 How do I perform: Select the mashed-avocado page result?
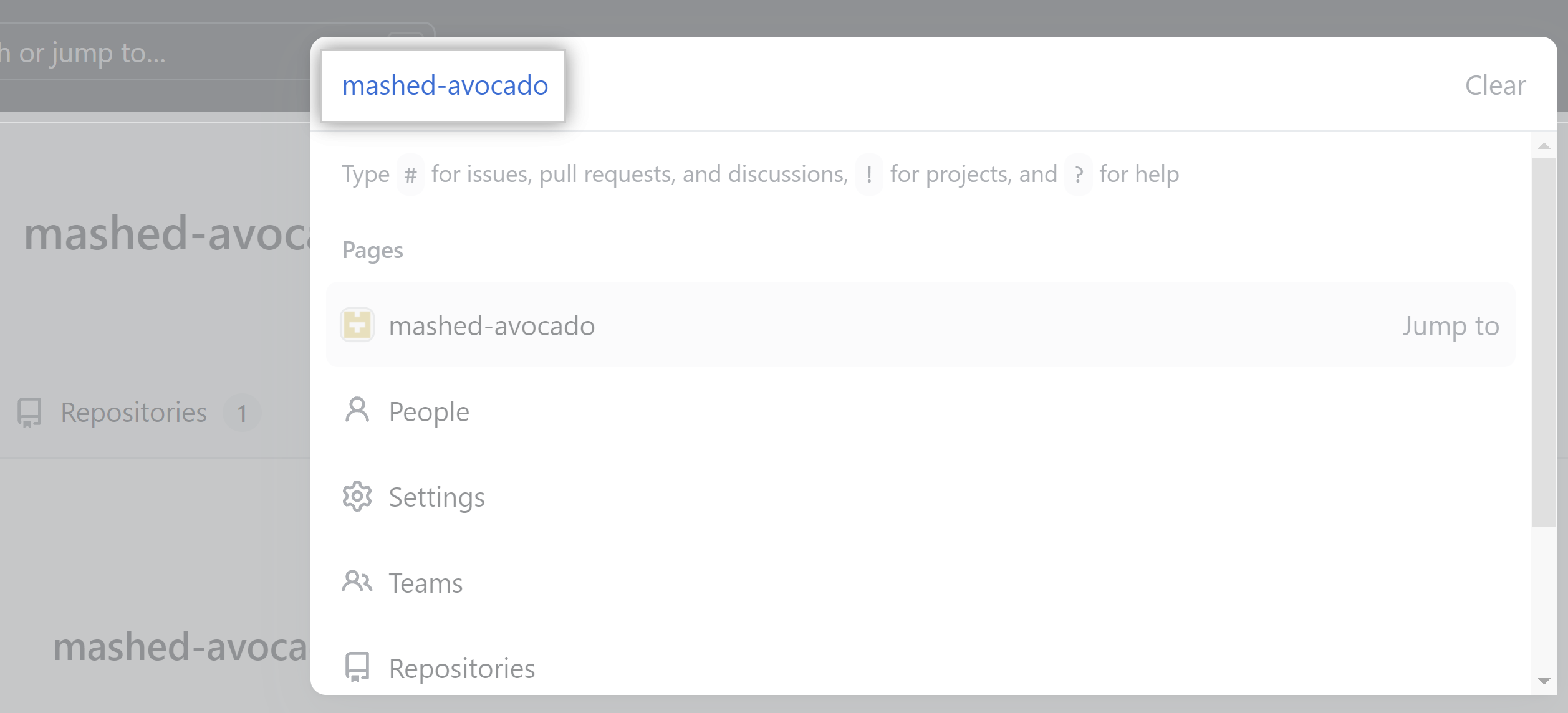click(x=921, y=325)
